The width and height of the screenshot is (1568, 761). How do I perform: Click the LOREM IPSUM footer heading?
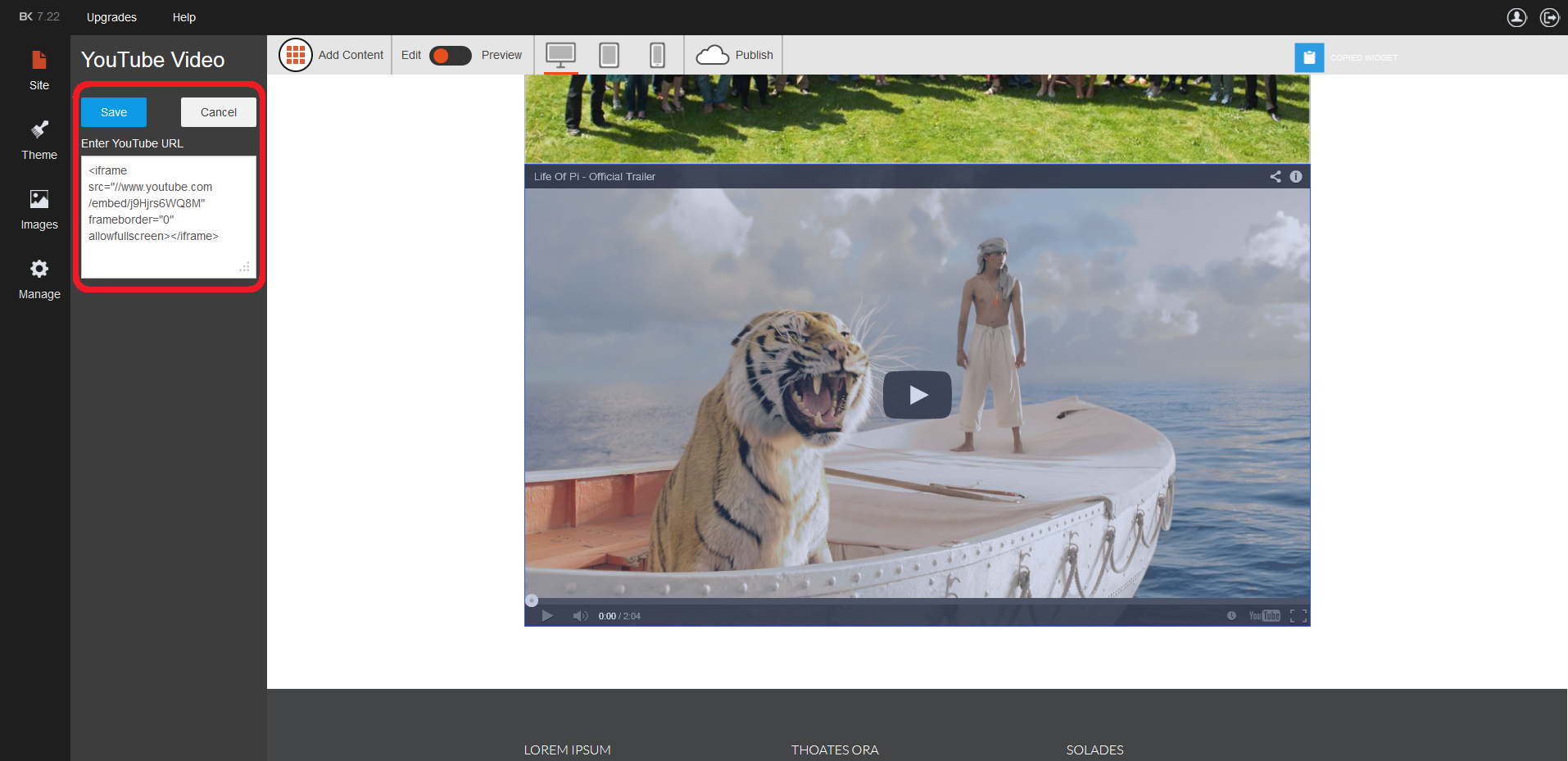click(568, 750)
